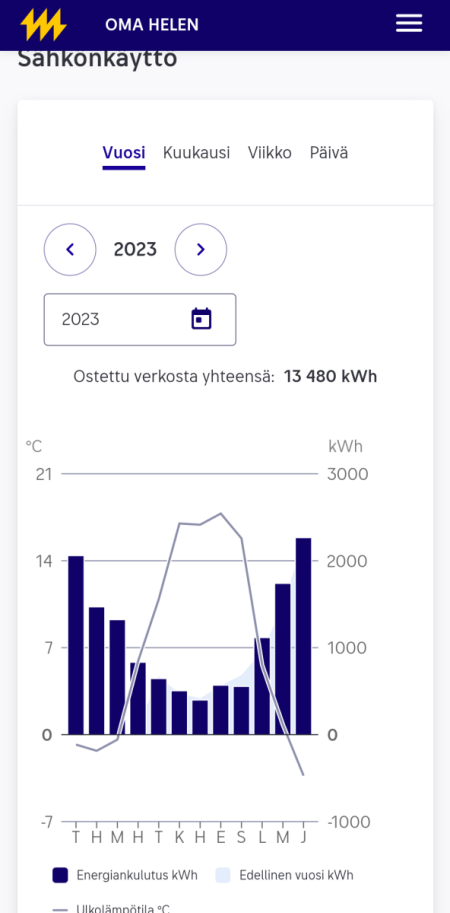
Task: Open the hamburger menu
Action: click(x=409, y=24)
